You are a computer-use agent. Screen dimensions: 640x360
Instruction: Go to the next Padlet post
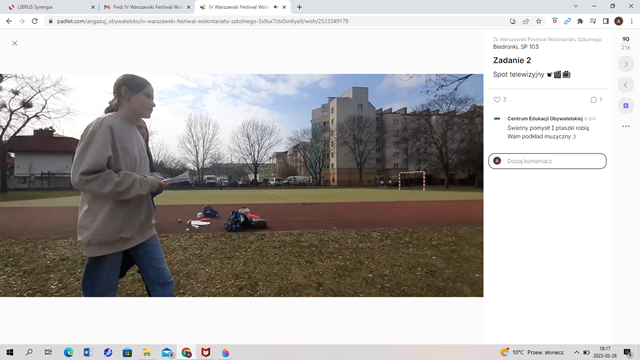pos(626,64)
